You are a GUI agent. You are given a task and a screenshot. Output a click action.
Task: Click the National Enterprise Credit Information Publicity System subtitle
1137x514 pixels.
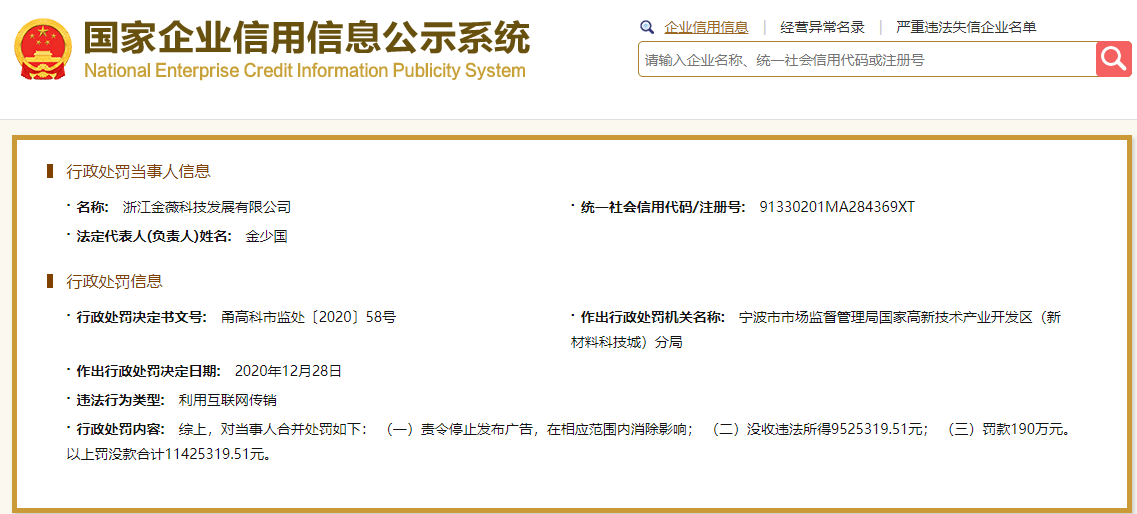point(305,71)
